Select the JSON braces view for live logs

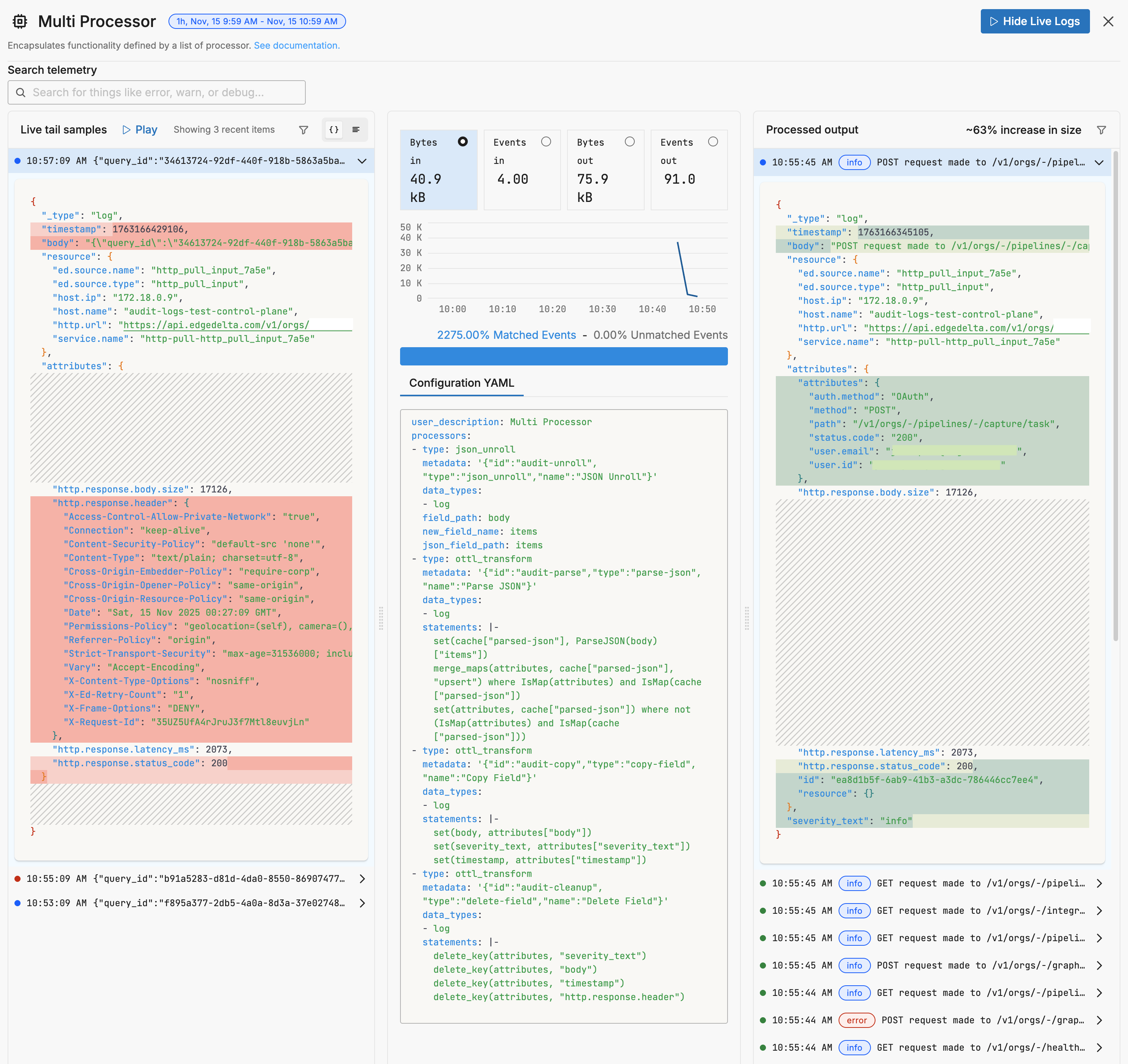coord(334,129)
